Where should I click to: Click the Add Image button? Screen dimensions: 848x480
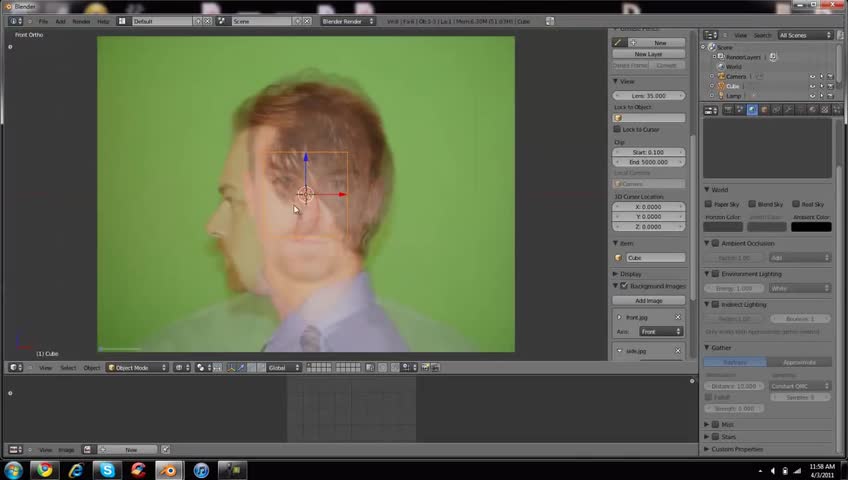(648, 301)
